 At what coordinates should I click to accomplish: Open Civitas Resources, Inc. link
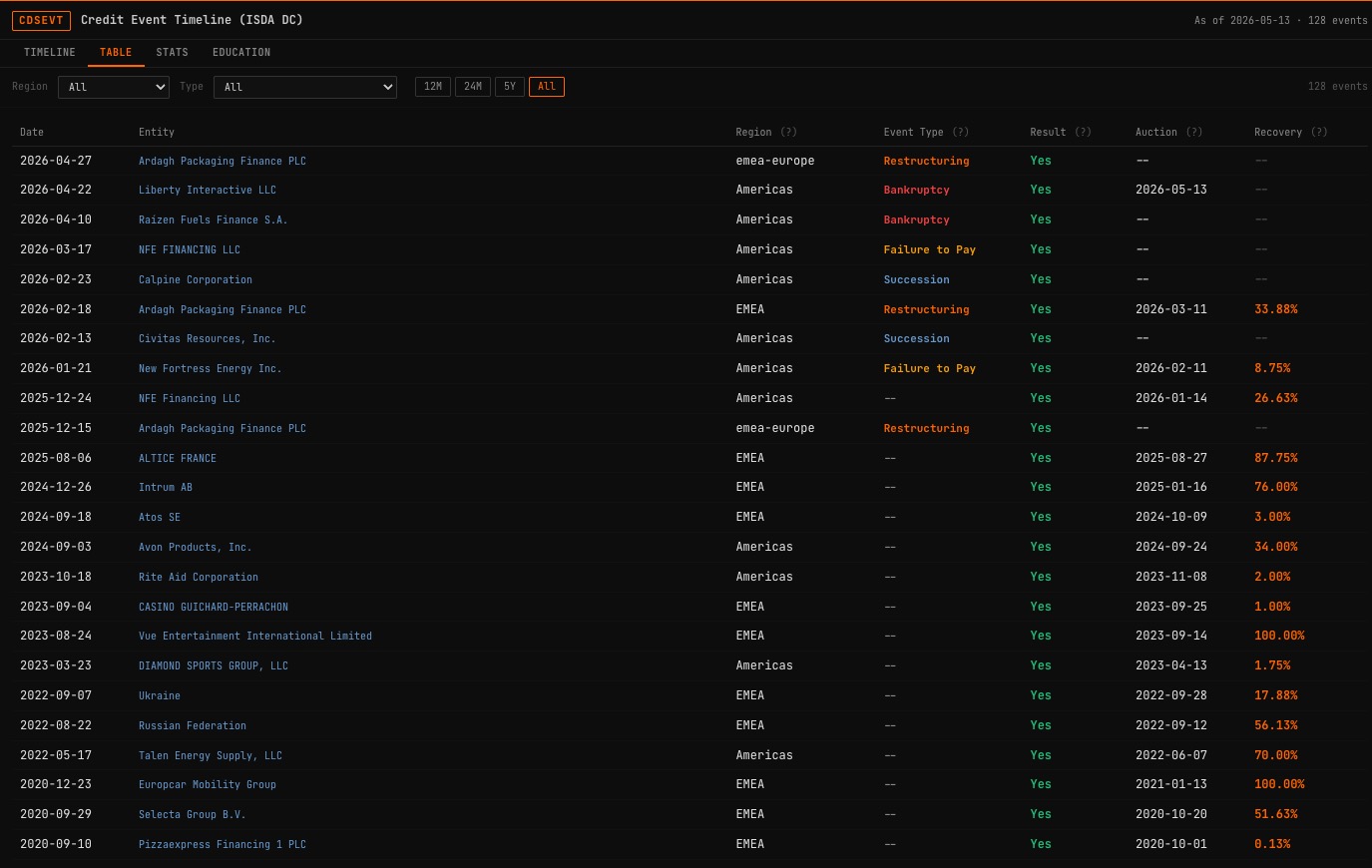(208, 338)
